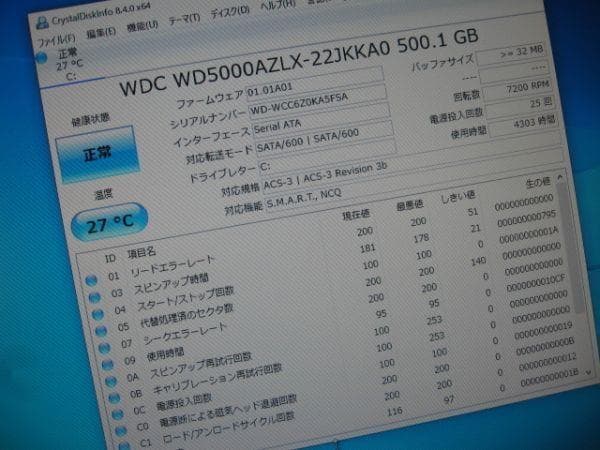This screenshot has height=450, width=600.
Task: Click the 最悪値 column header
Action: 409,205
